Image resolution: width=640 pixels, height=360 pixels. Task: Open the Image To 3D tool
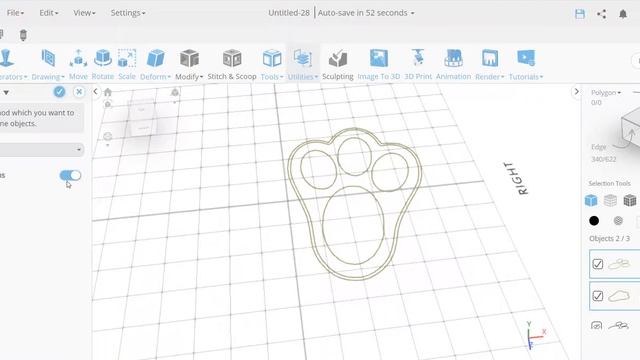[379, 64]
